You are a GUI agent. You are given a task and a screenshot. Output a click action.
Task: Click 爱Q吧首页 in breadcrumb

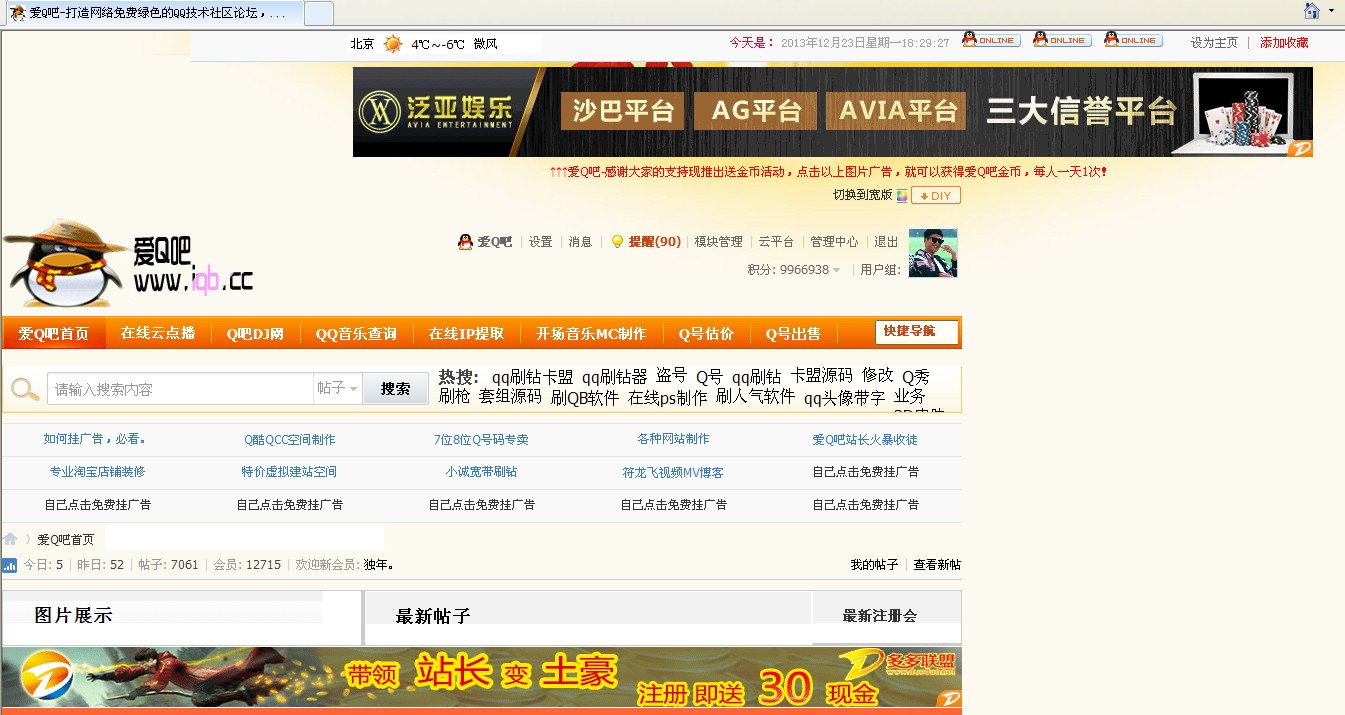click(66, 539)
